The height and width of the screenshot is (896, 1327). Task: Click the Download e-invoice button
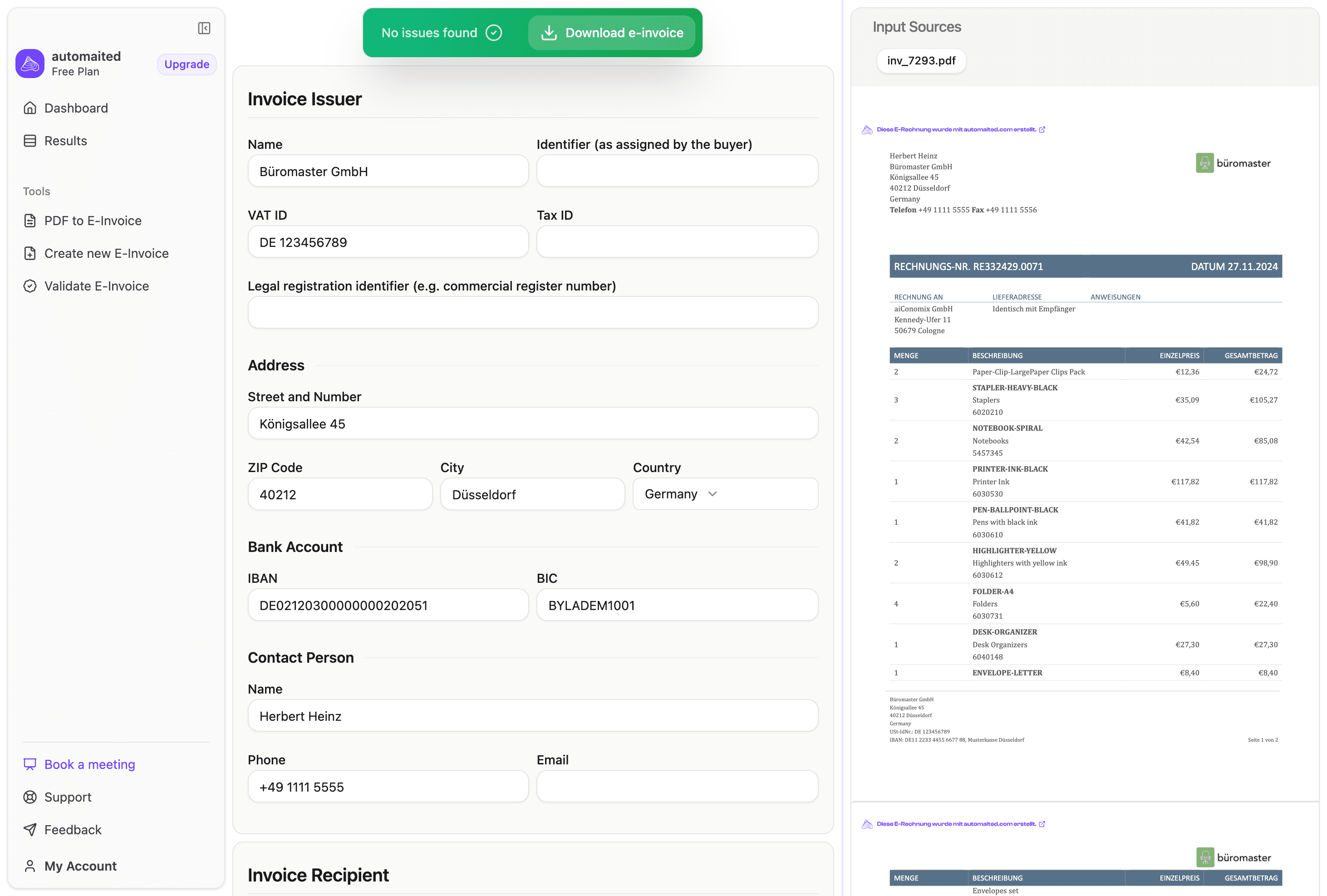(612, 33)
